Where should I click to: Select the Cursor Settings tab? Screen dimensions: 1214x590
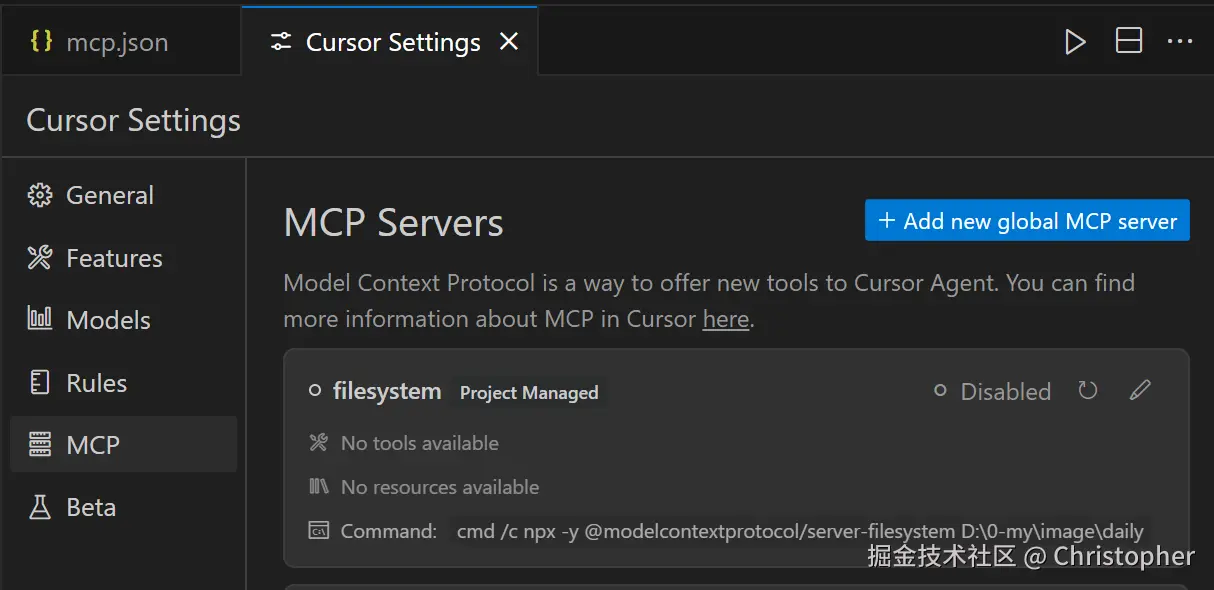(x=392, y=43)
